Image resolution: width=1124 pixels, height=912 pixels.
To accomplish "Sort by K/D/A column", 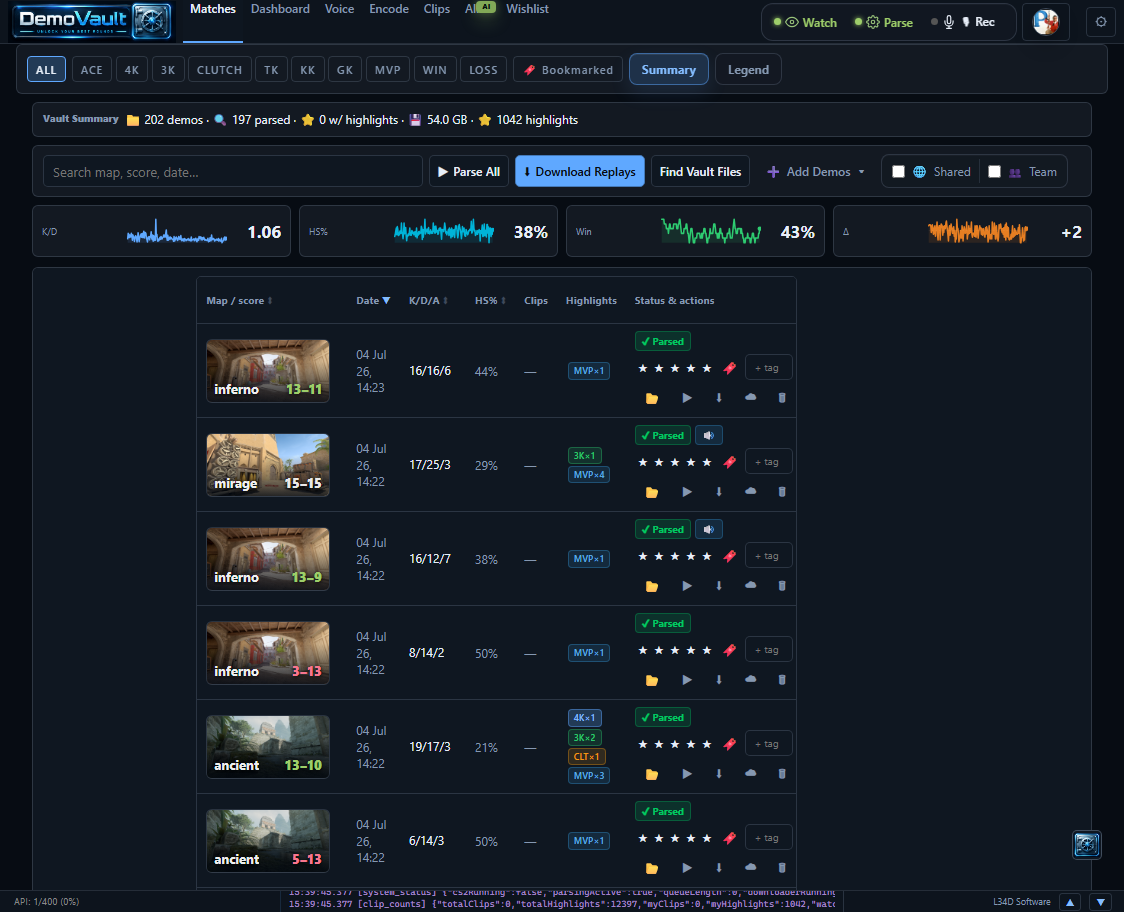I will (428, 300).
